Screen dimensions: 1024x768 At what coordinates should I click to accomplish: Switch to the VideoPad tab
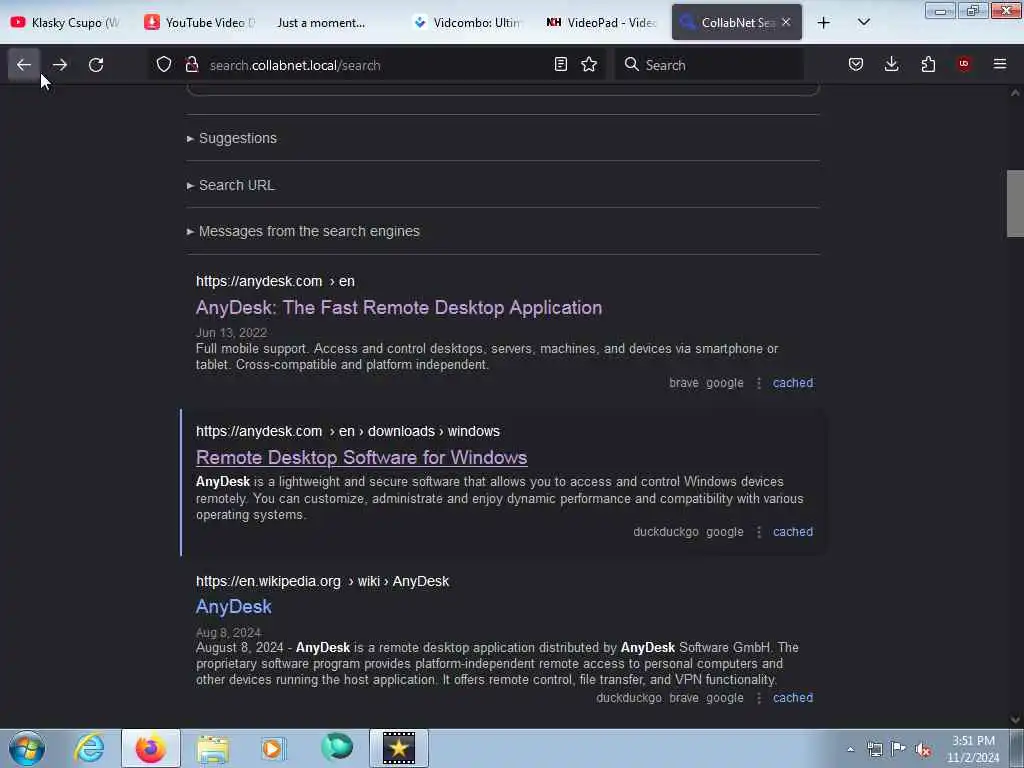601,23
